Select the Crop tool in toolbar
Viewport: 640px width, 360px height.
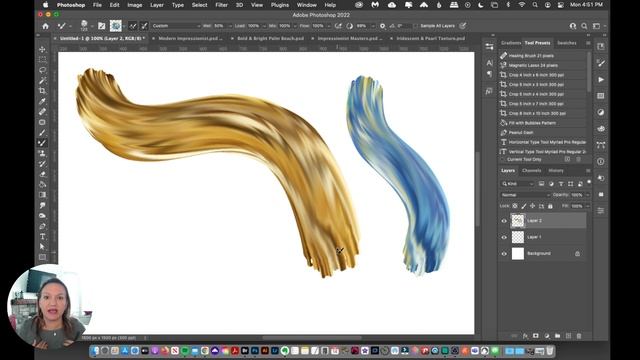pyautogui.click(x=42, y=91)
